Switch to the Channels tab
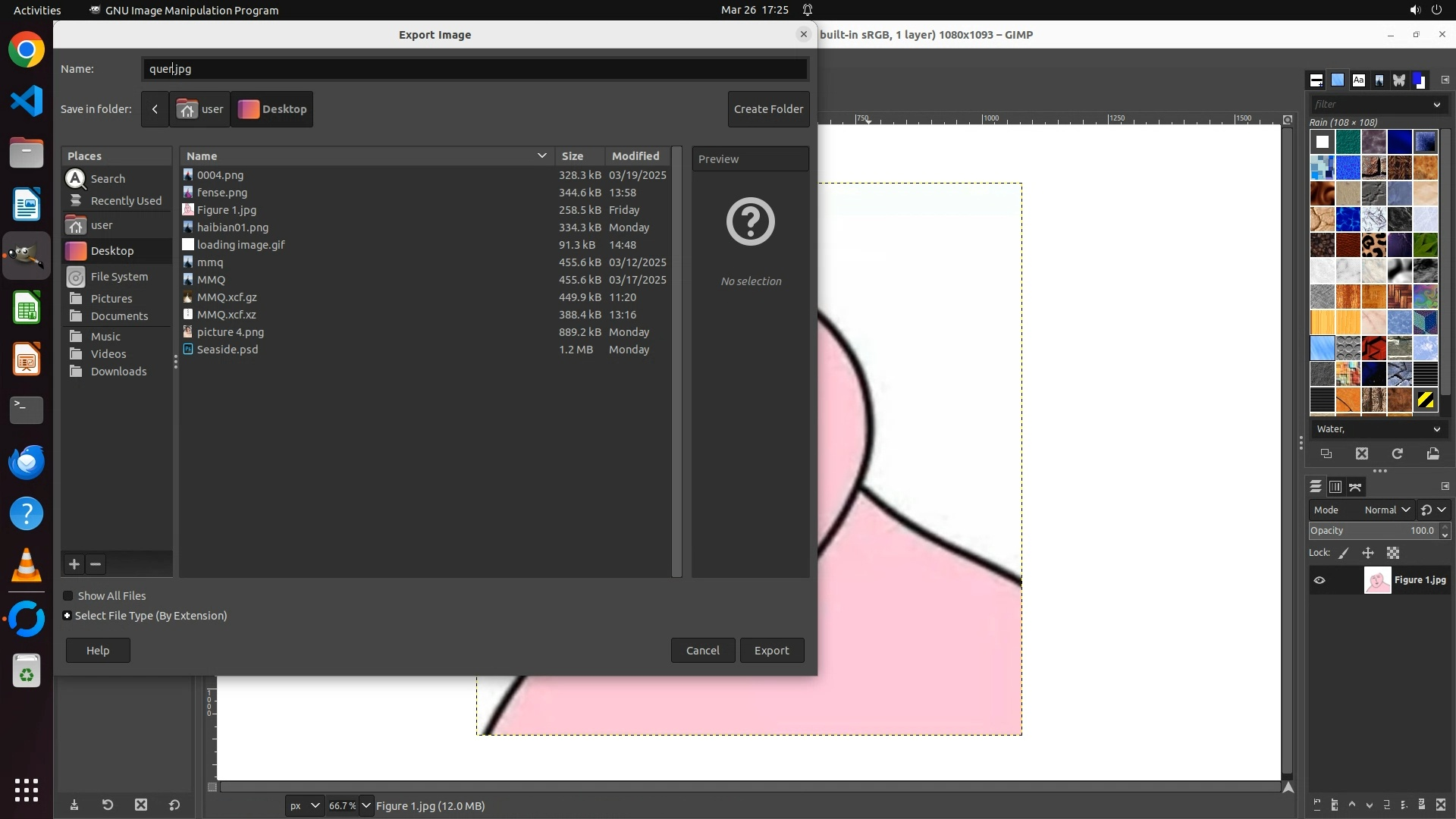 tap(1335, 487)
